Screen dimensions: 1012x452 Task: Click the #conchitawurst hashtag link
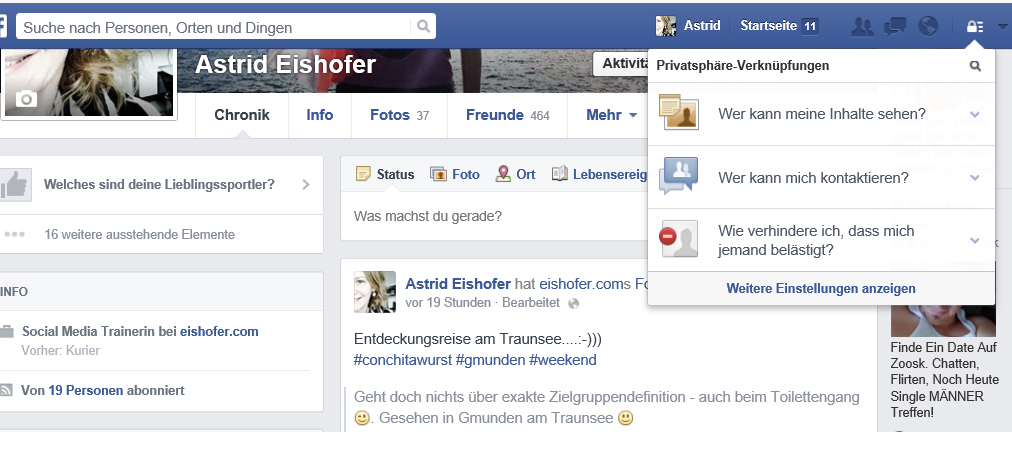click(403, 360)
